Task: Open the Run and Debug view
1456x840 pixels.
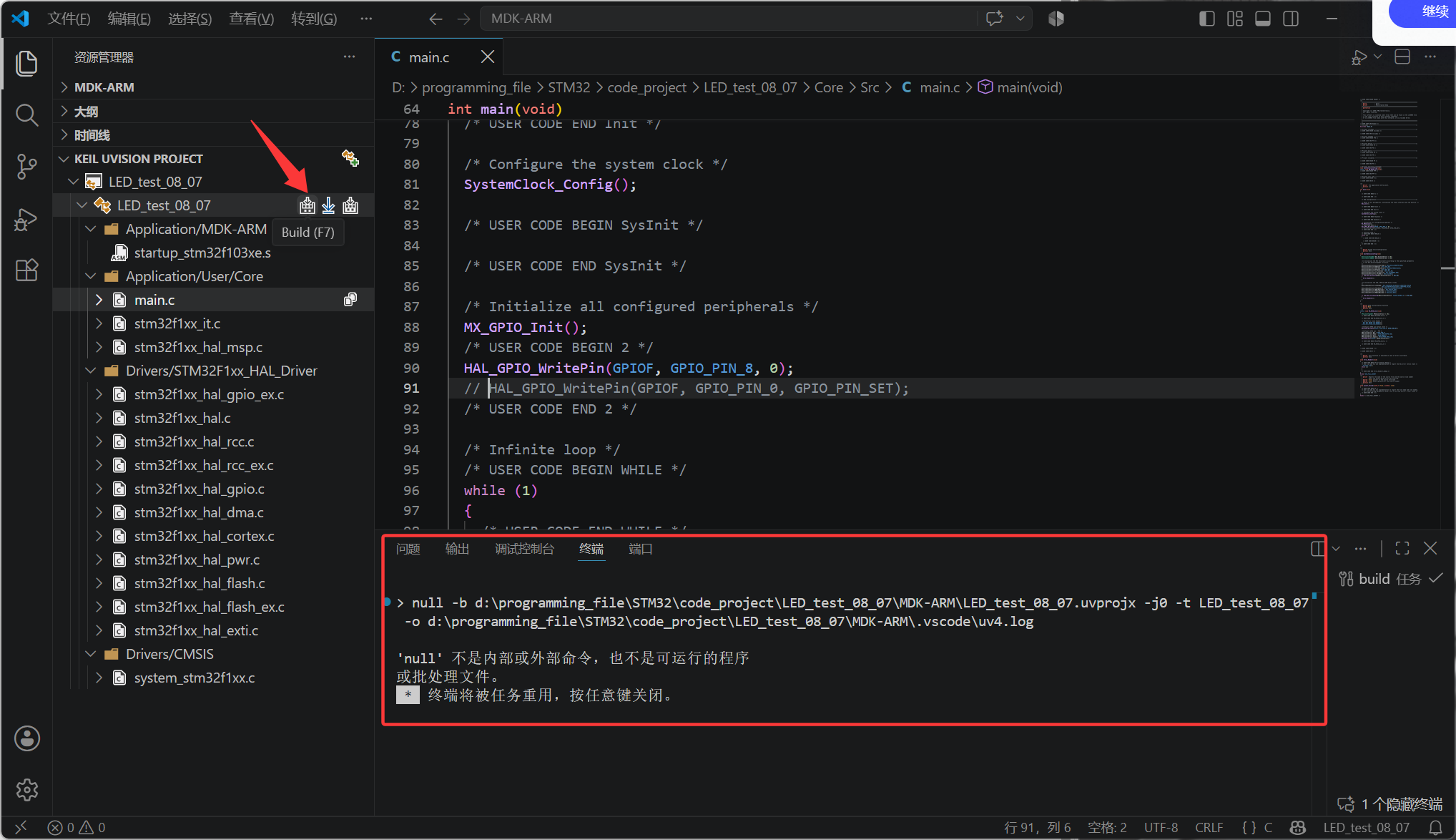Action: 27,219
